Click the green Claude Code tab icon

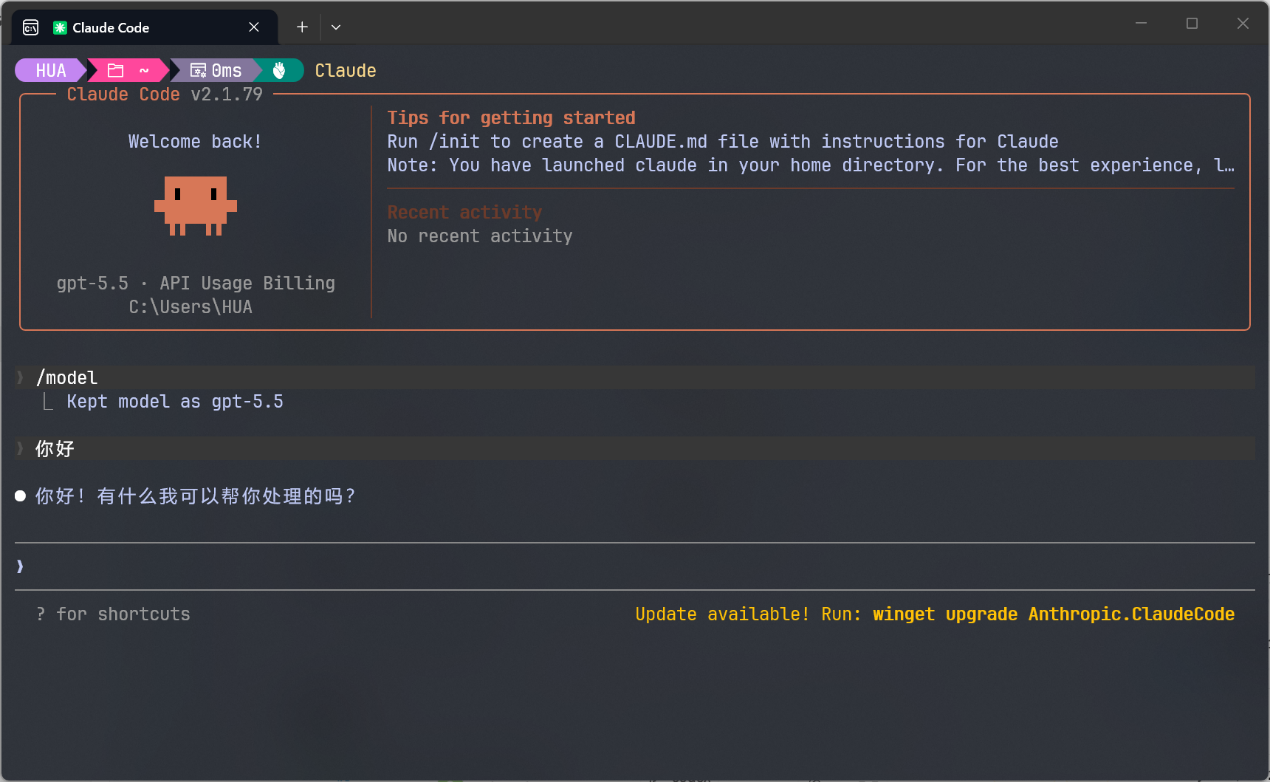60,28
